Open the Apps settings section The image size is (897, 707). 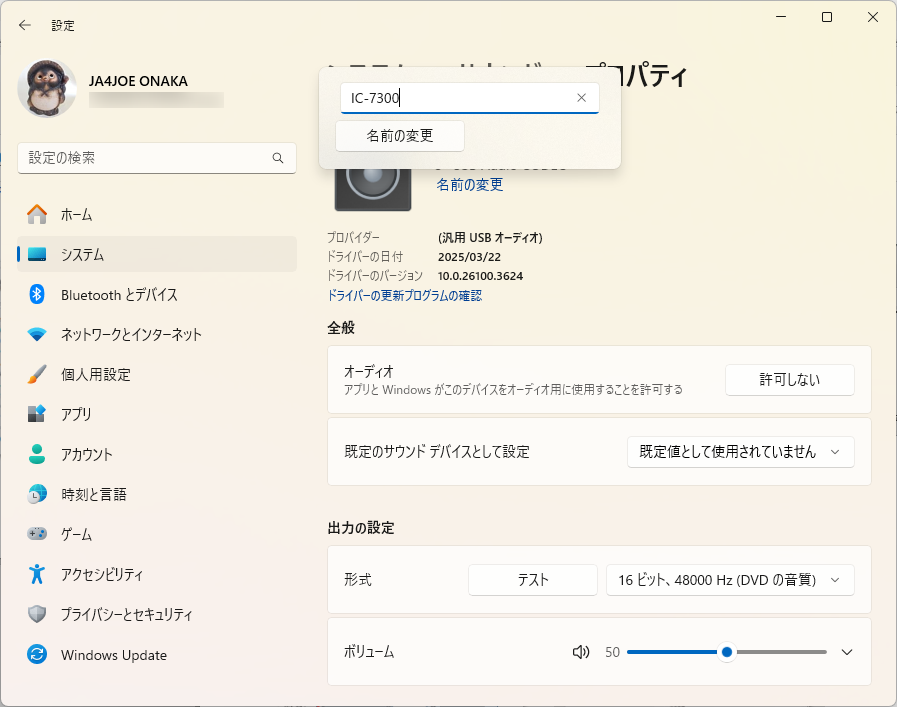[x=157, y=414]
